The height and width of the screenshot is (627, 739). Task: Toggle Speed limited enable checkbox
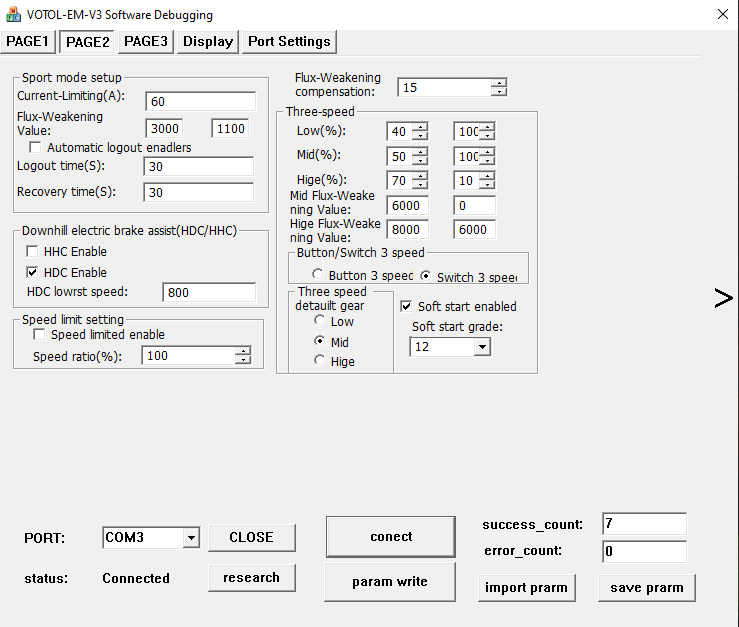(40, 335)
